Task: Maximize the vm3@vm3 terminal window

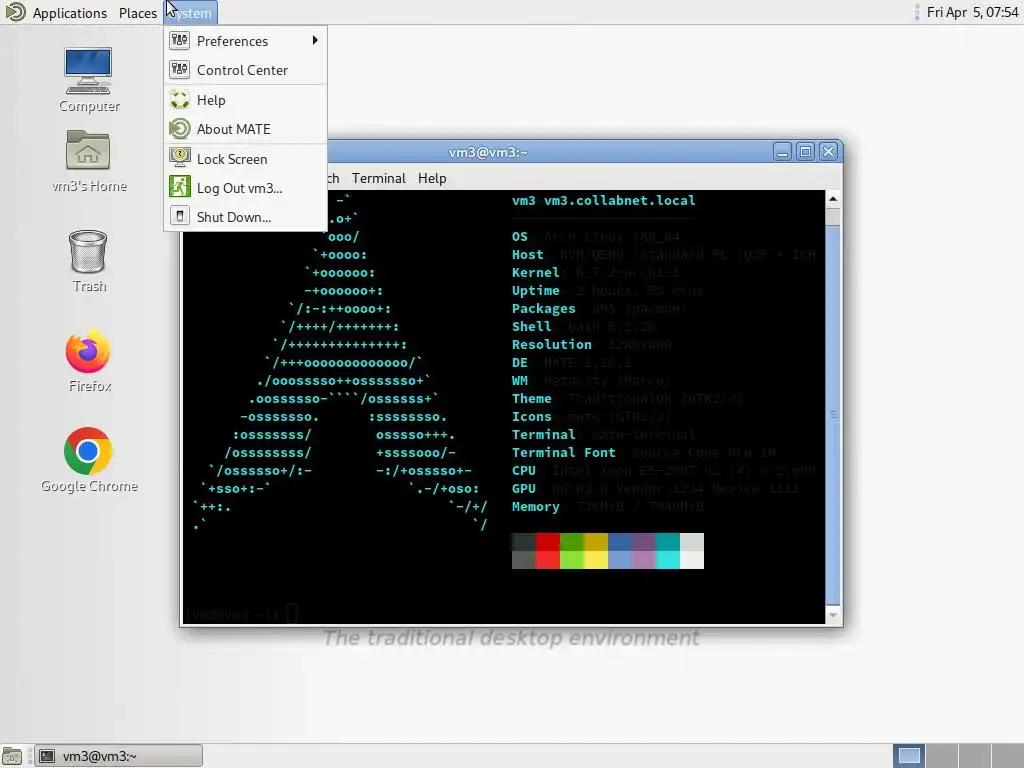Action: (805, 152)
